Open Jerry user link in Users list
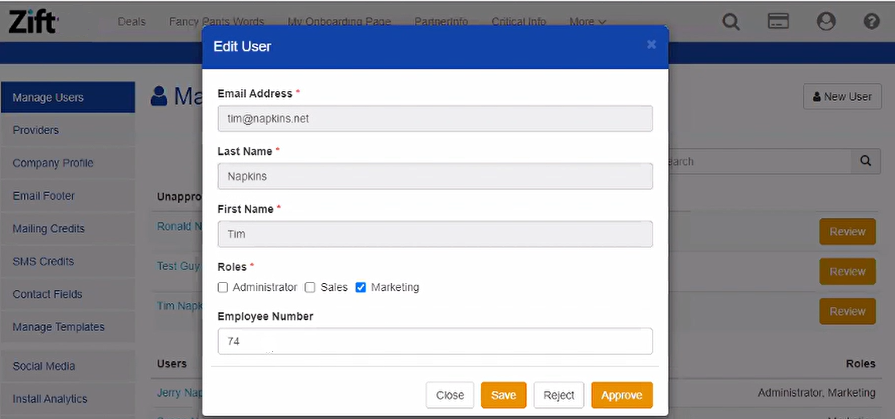This screenshot has height=419, width=895. coord(177,393)
